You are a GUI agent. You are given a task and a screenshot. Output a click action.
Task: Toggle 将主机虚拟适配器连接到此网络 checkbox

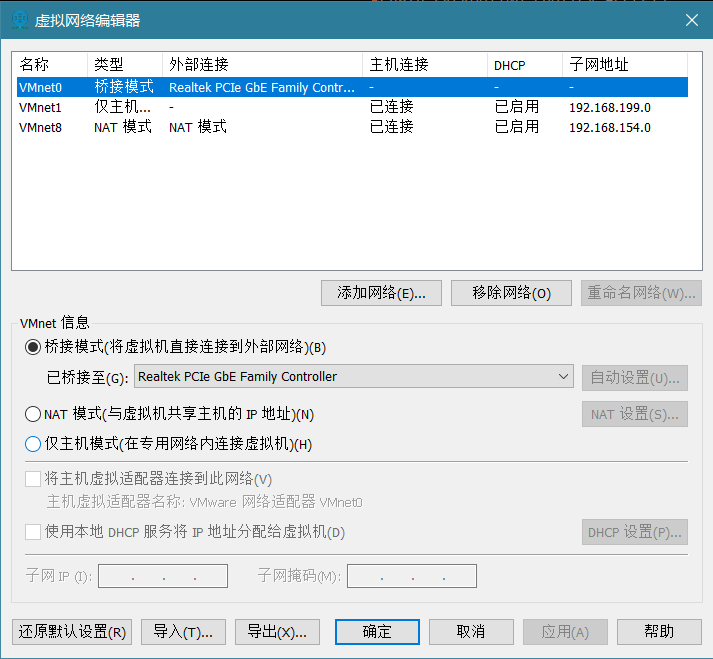coord(33,479)
